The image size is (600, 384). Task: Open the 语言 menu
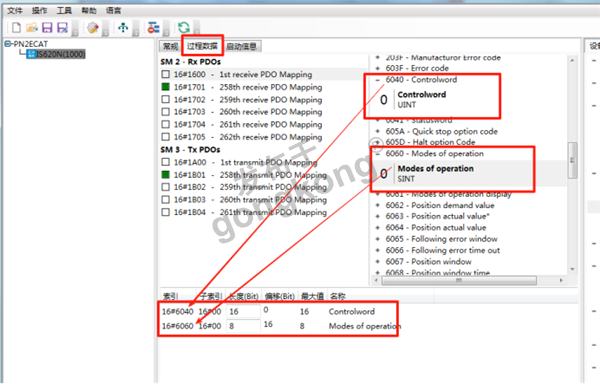pyautogui.click(x=113, y=10)
